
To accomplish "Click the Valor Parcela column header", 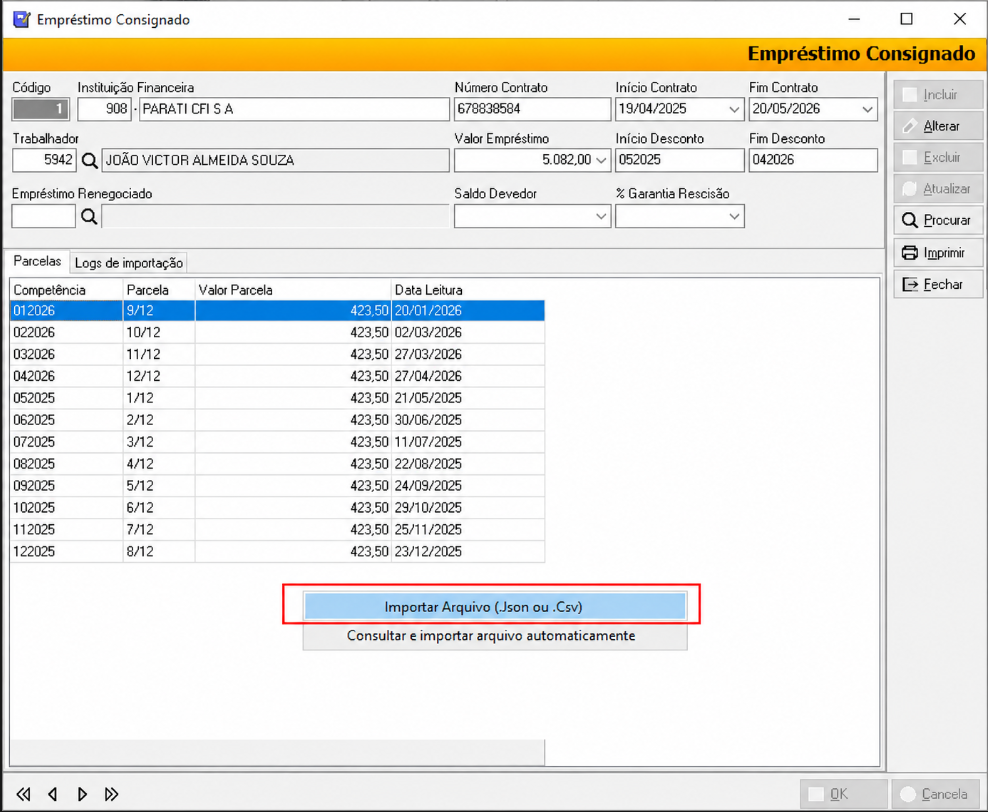I will (x=293, y=290).
